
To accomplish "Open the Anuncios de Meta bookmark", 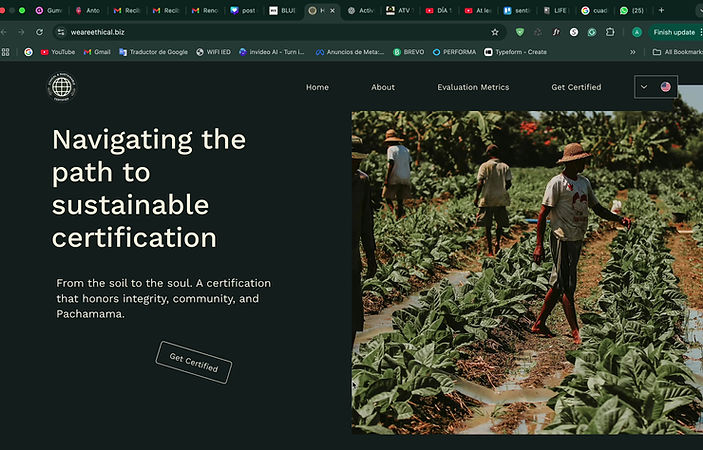I will [350, 52].
